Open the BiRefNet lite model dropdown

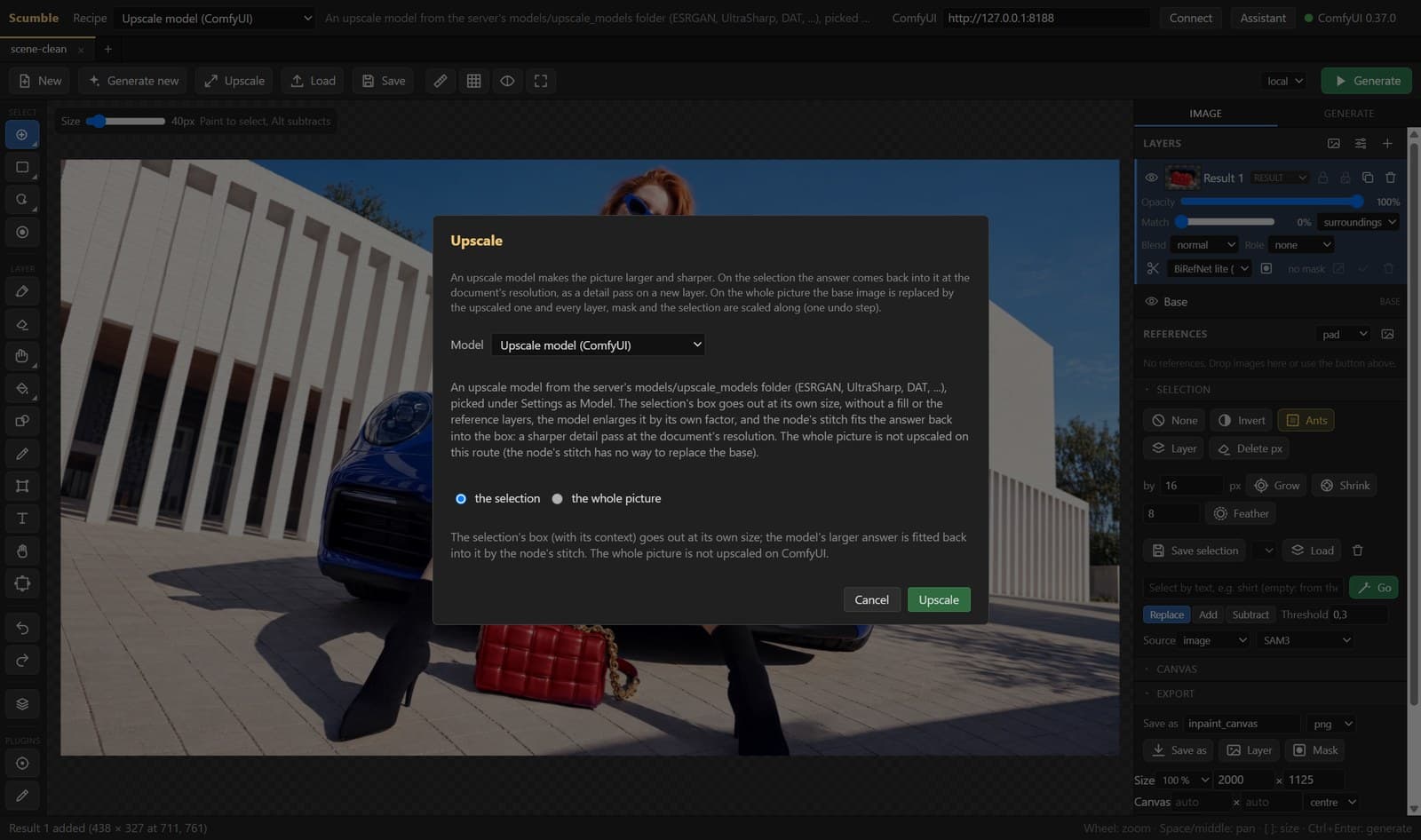coord(1210,268)
